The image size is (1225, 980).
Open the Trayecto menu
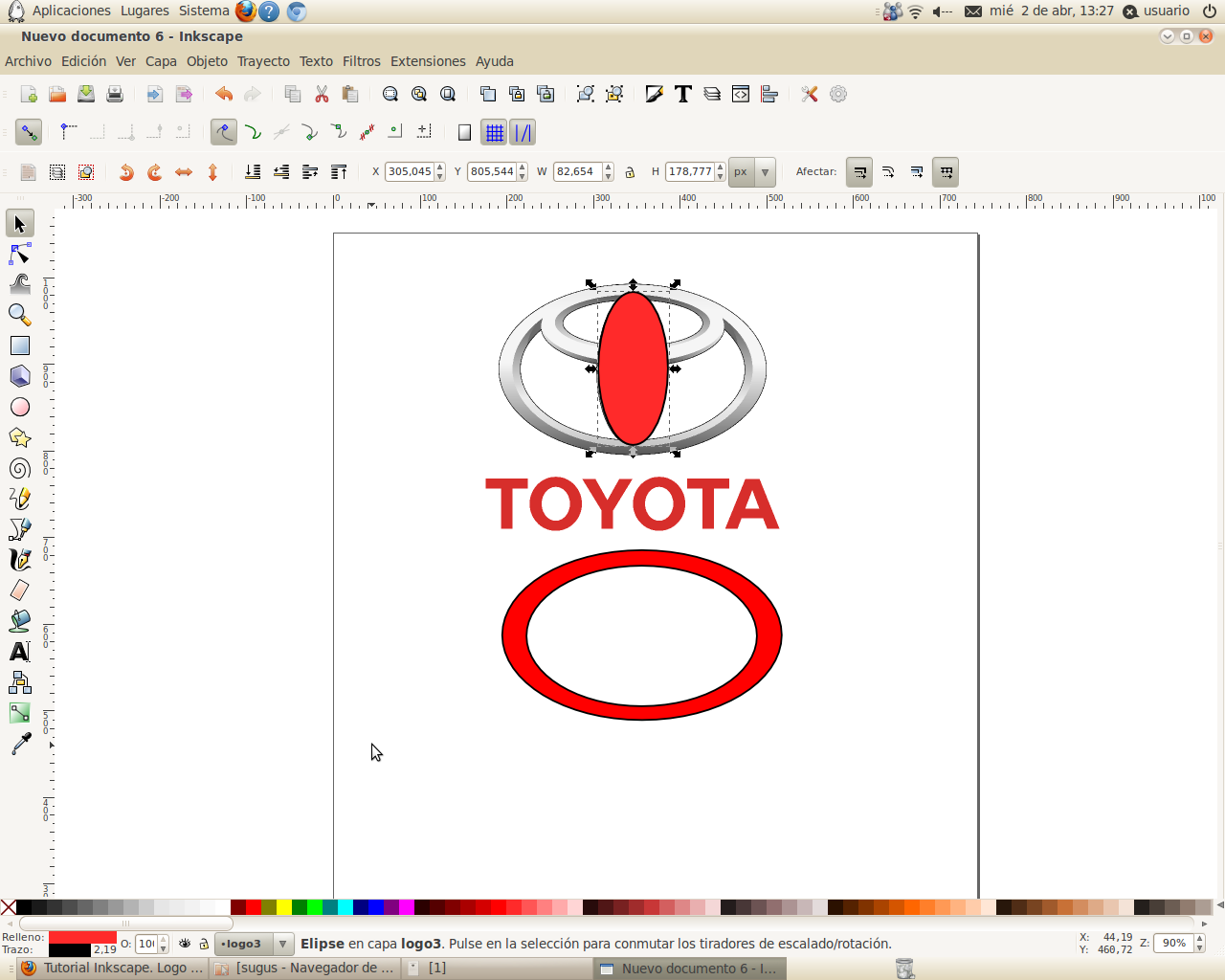coord(263,61)
